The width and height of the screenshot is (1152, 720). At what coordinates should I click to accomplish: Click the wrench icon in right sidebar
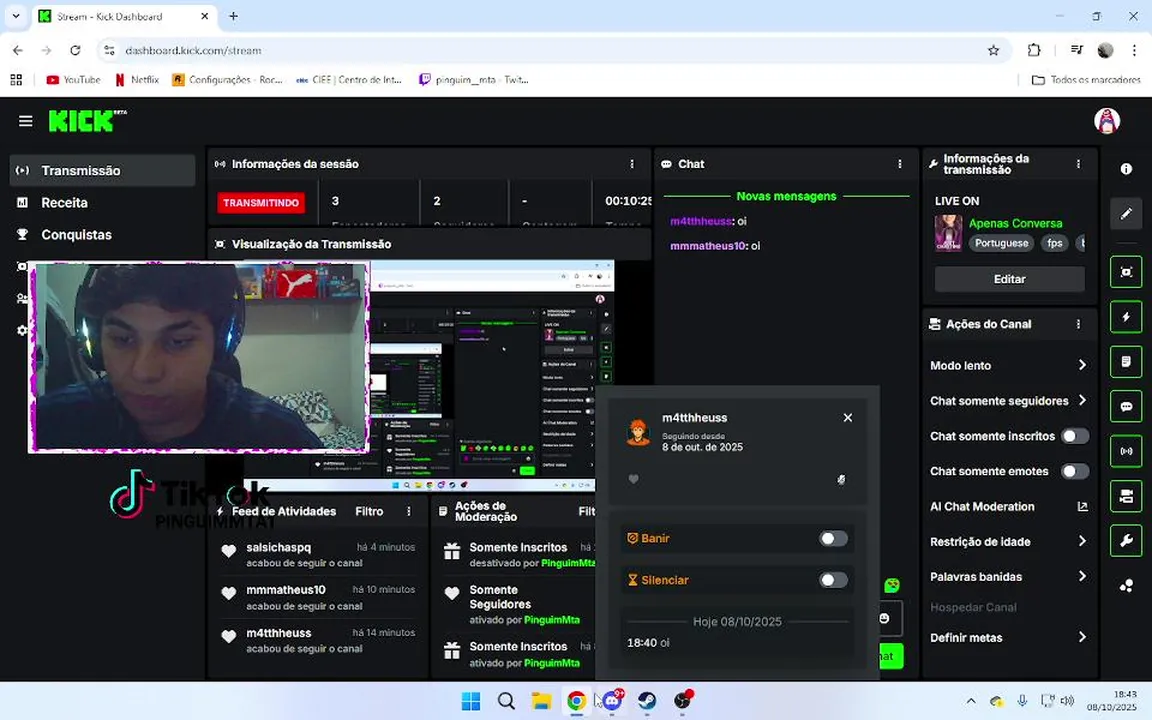tap(1126, 541)
